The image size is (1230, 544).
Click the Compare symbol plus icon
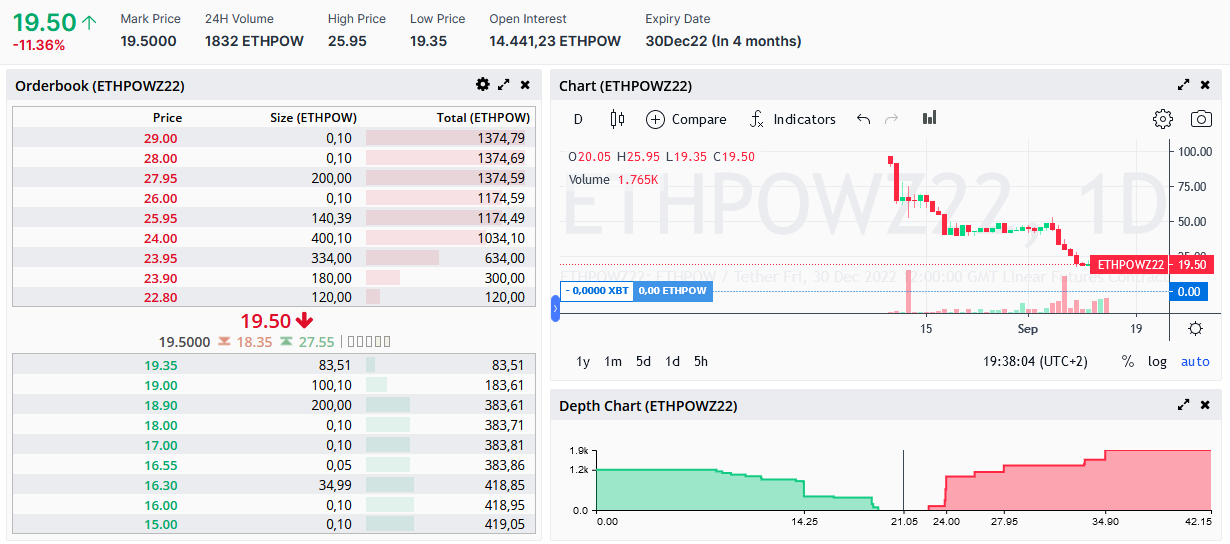coord(655,119)
